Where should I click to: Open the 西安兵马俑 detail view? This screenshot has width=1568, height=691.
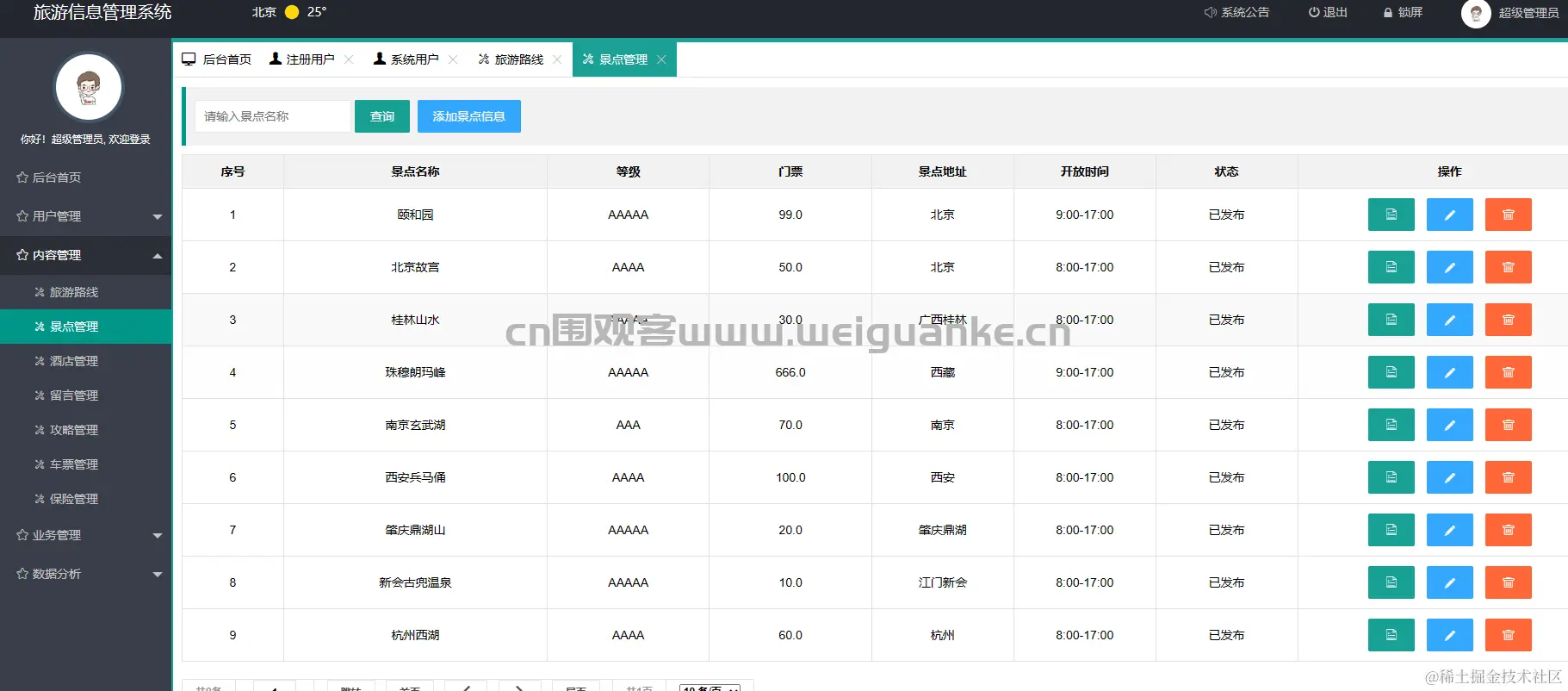click(x=1391, y=477)
